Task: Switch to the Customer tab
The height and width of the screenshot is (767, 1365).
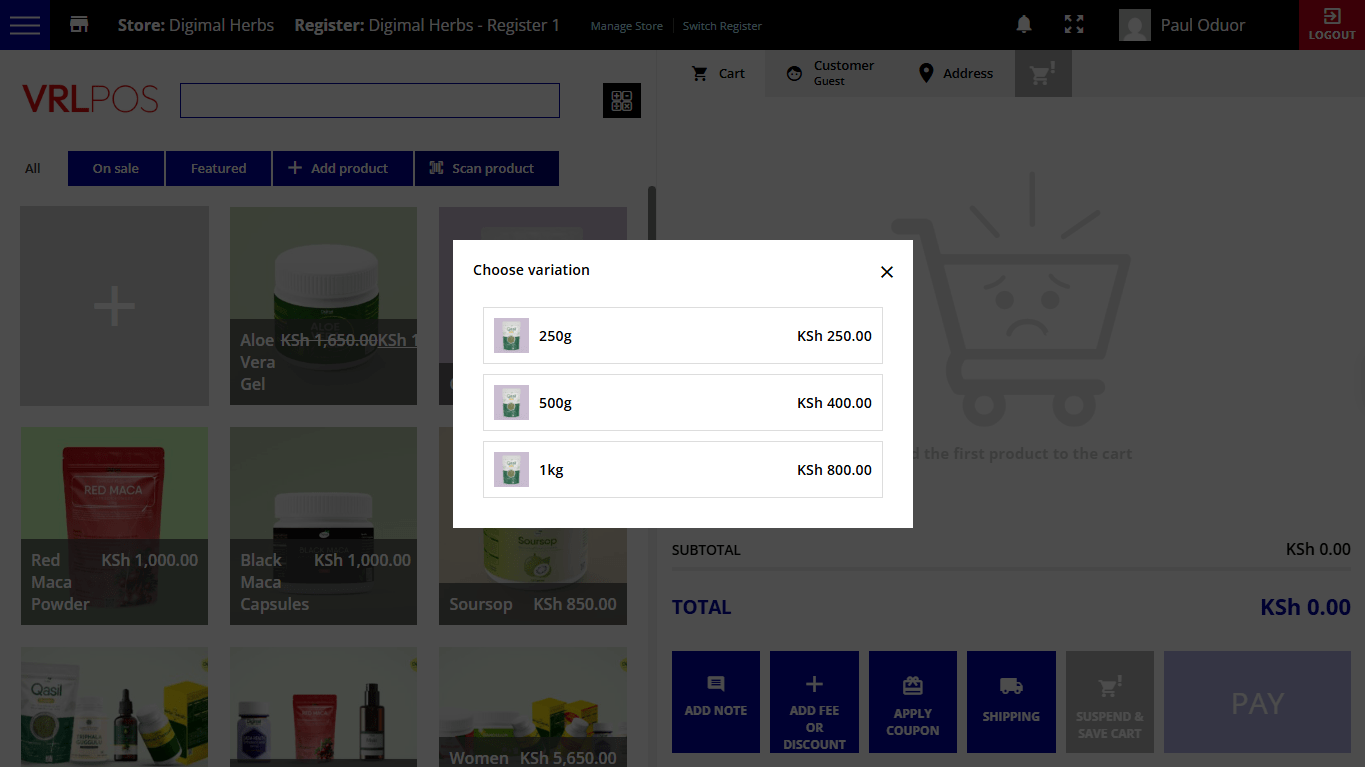Action: 829,73
